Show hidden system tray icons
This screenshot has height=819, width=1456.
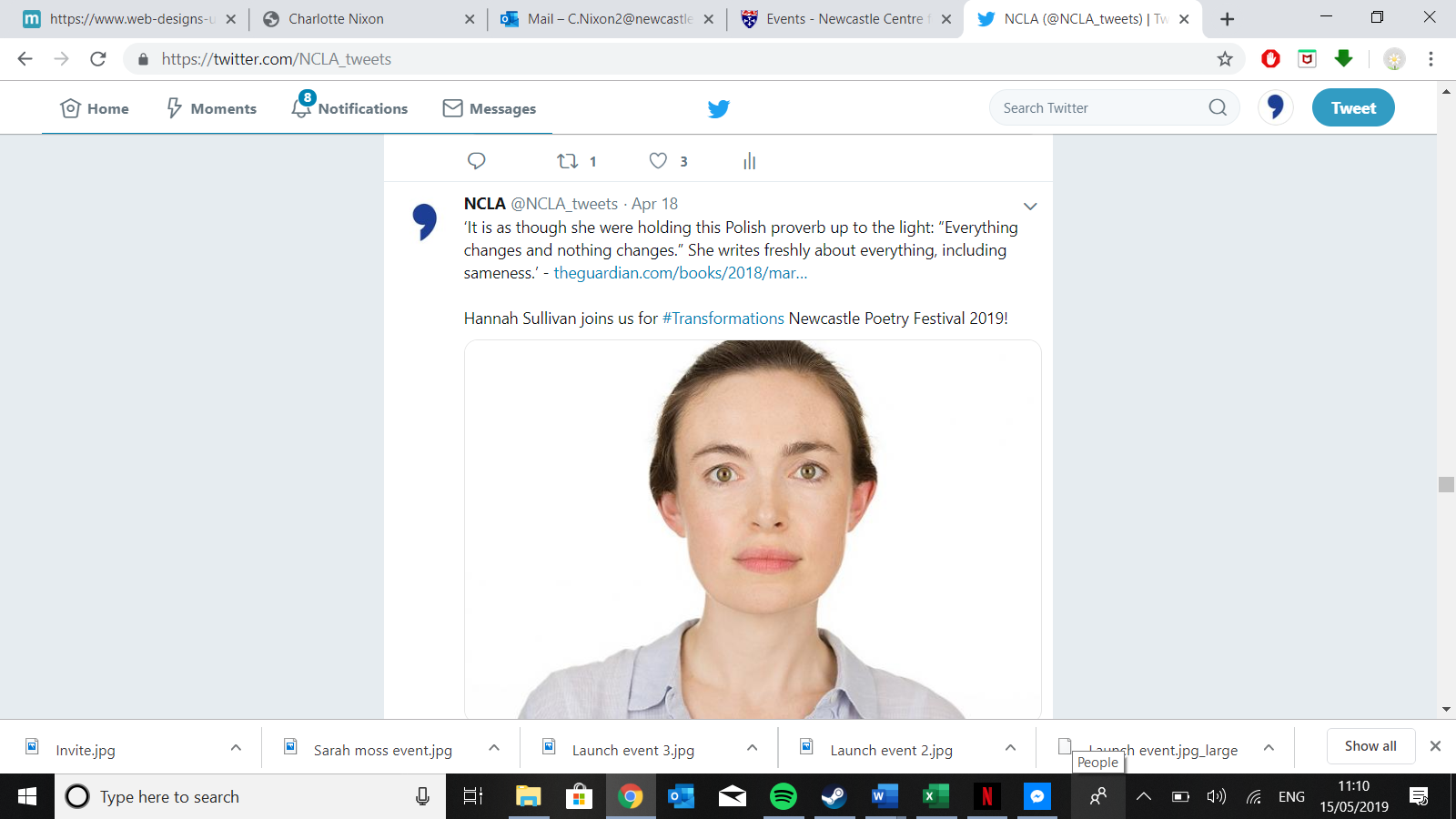[1144, 797]
